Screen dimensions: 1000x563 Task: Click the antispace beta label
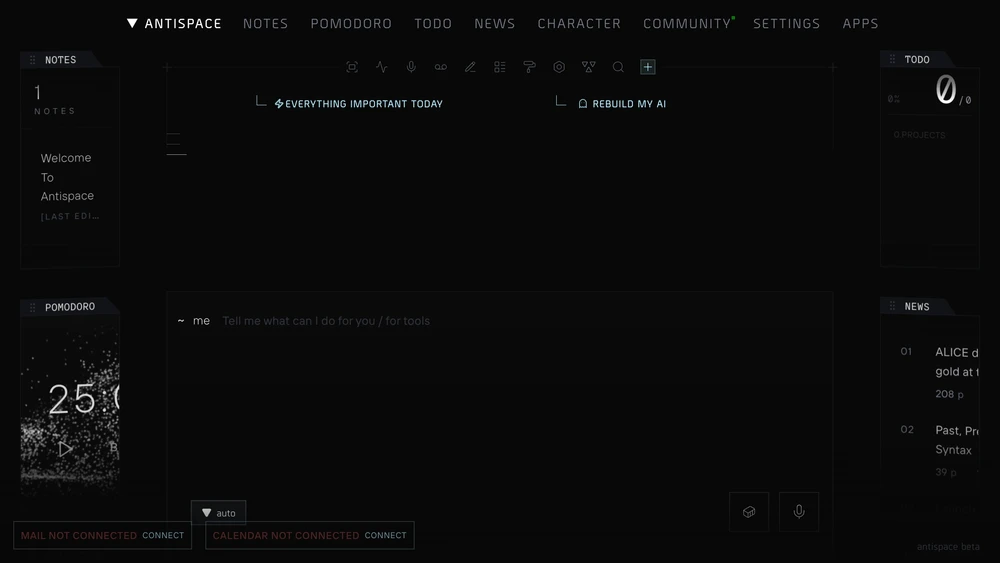pyautogui.click(x=948, y=546)
